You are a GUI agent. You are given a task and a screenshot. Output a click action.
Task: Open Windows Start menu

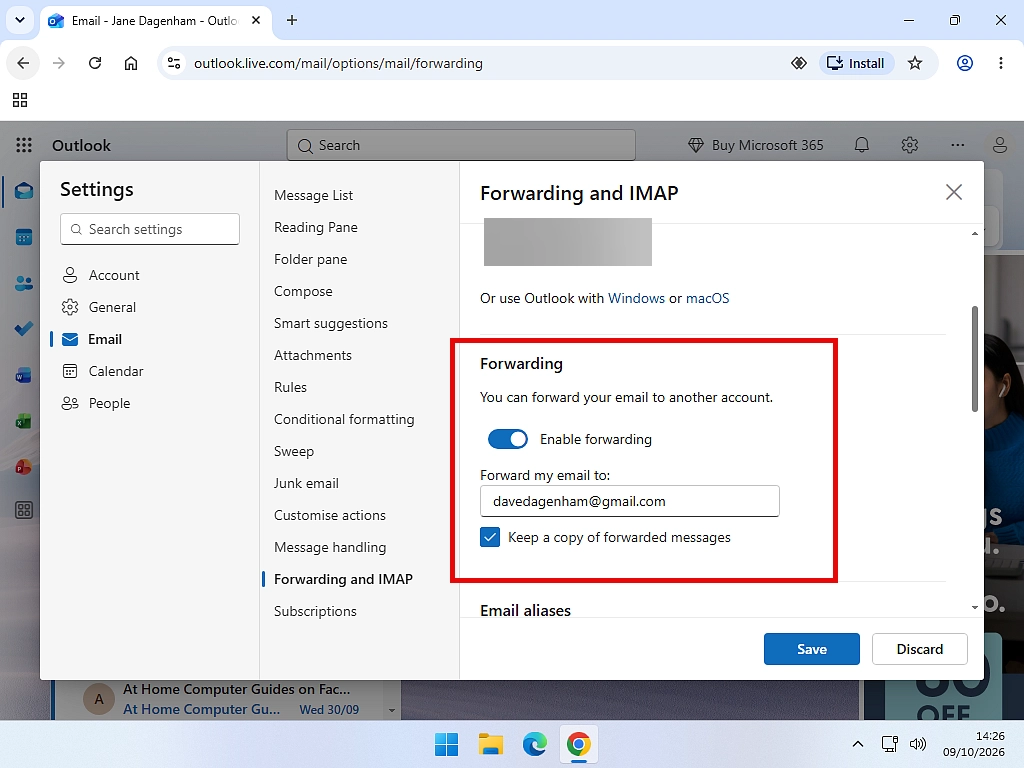[x=447, y=744]
